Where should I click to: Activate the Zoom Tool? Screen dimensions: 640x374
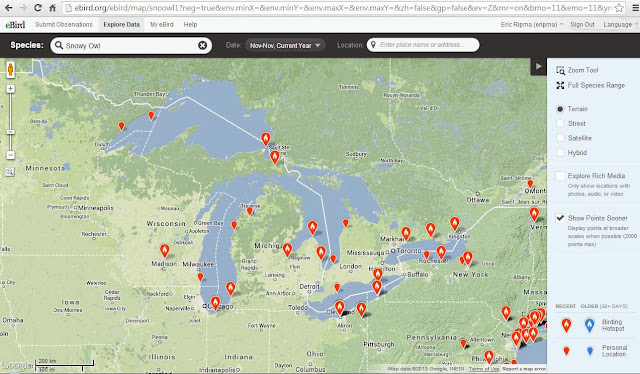(577, 70)
